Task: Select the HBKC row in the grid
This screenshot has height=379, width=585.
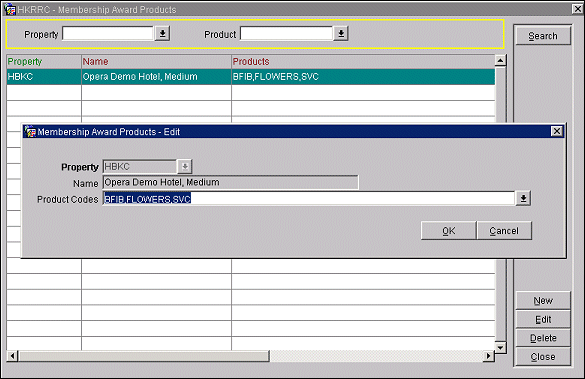Action: coord(251,77)
